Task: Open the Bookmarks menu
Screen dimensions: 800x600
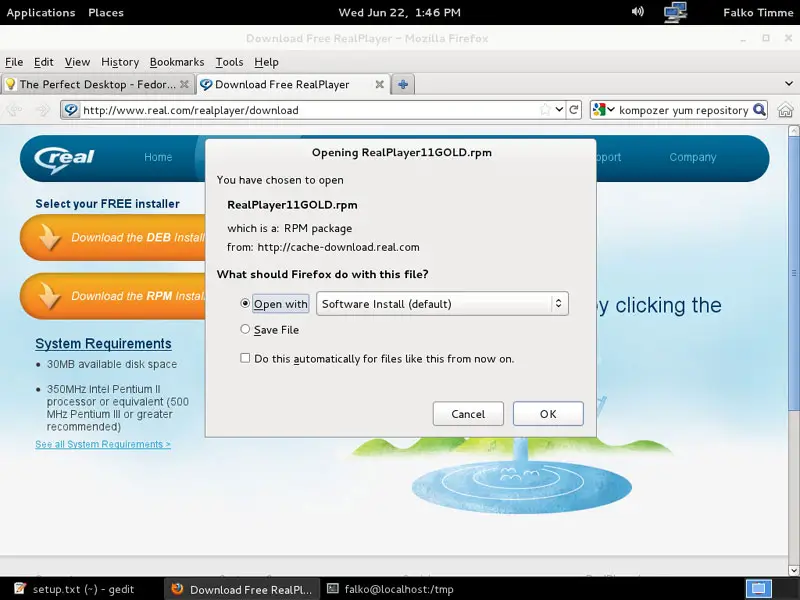Action: [177, 62]
